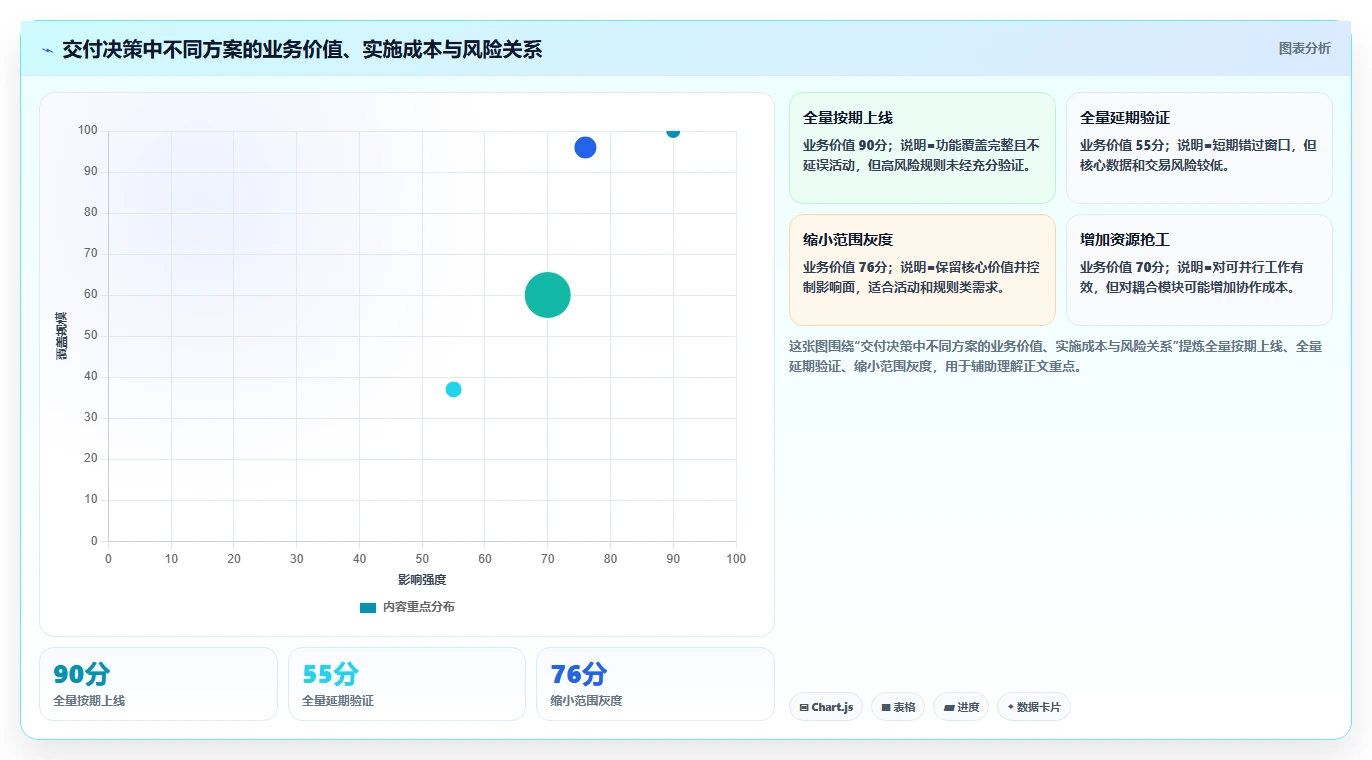Toggle the 内容重点分布 legend color box
The image size is (1372, 760).
coord(368,607)
